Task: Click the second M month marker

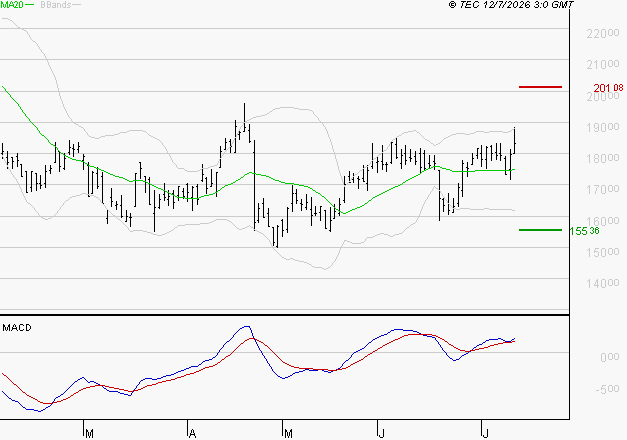Action: [288, 433]
